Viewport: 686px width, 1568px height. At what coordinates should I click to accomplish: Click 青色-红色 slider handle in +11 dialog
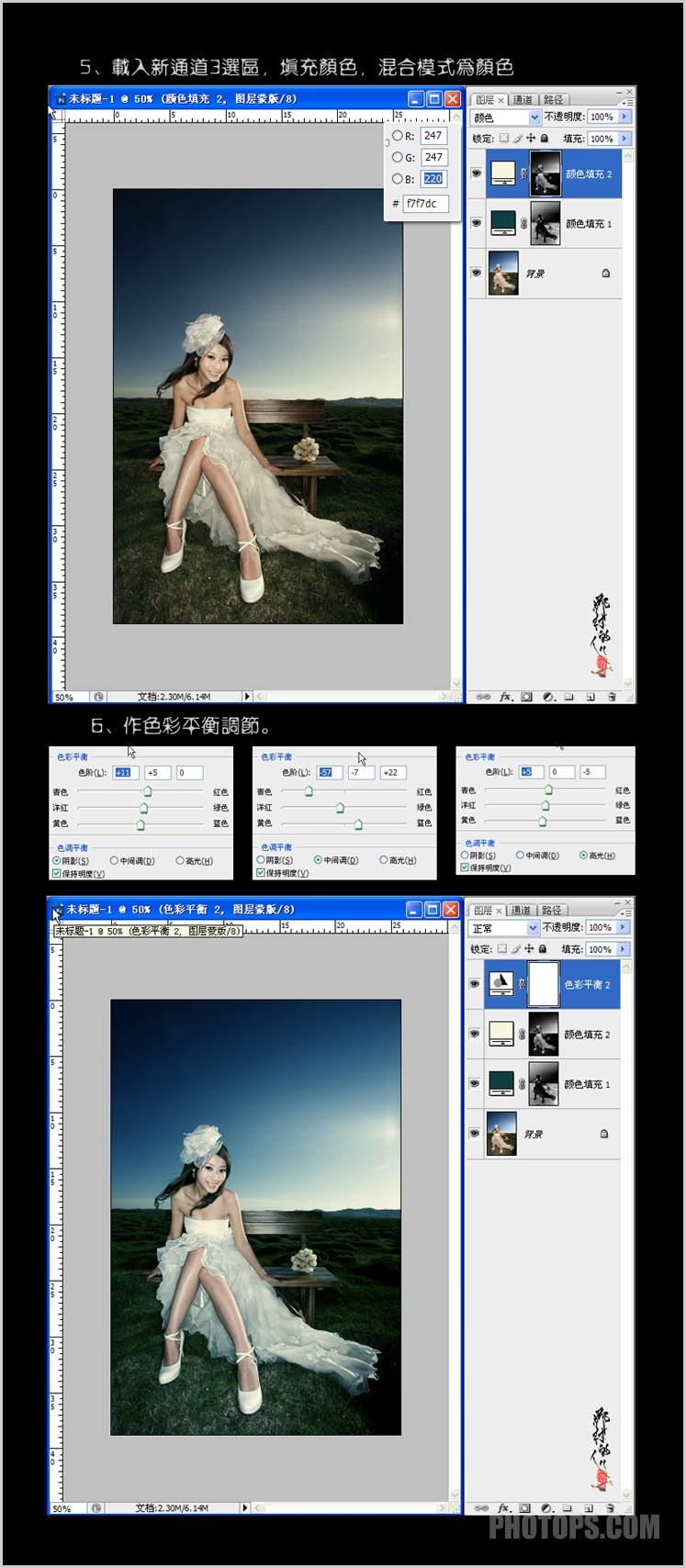click(x=147, y=792)
